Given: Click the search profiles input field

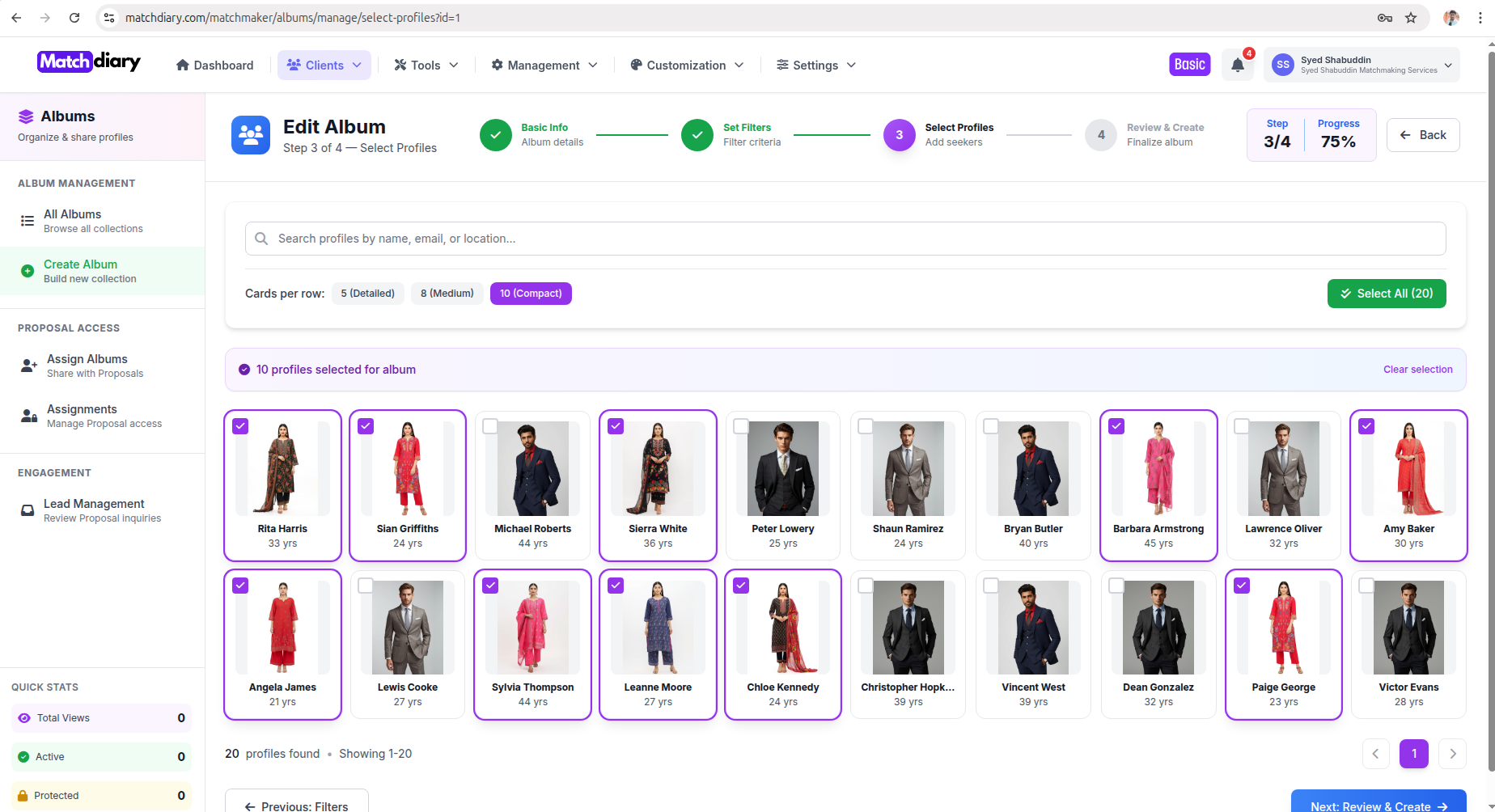Looking at the screenshot, I should tap(845, 239).
